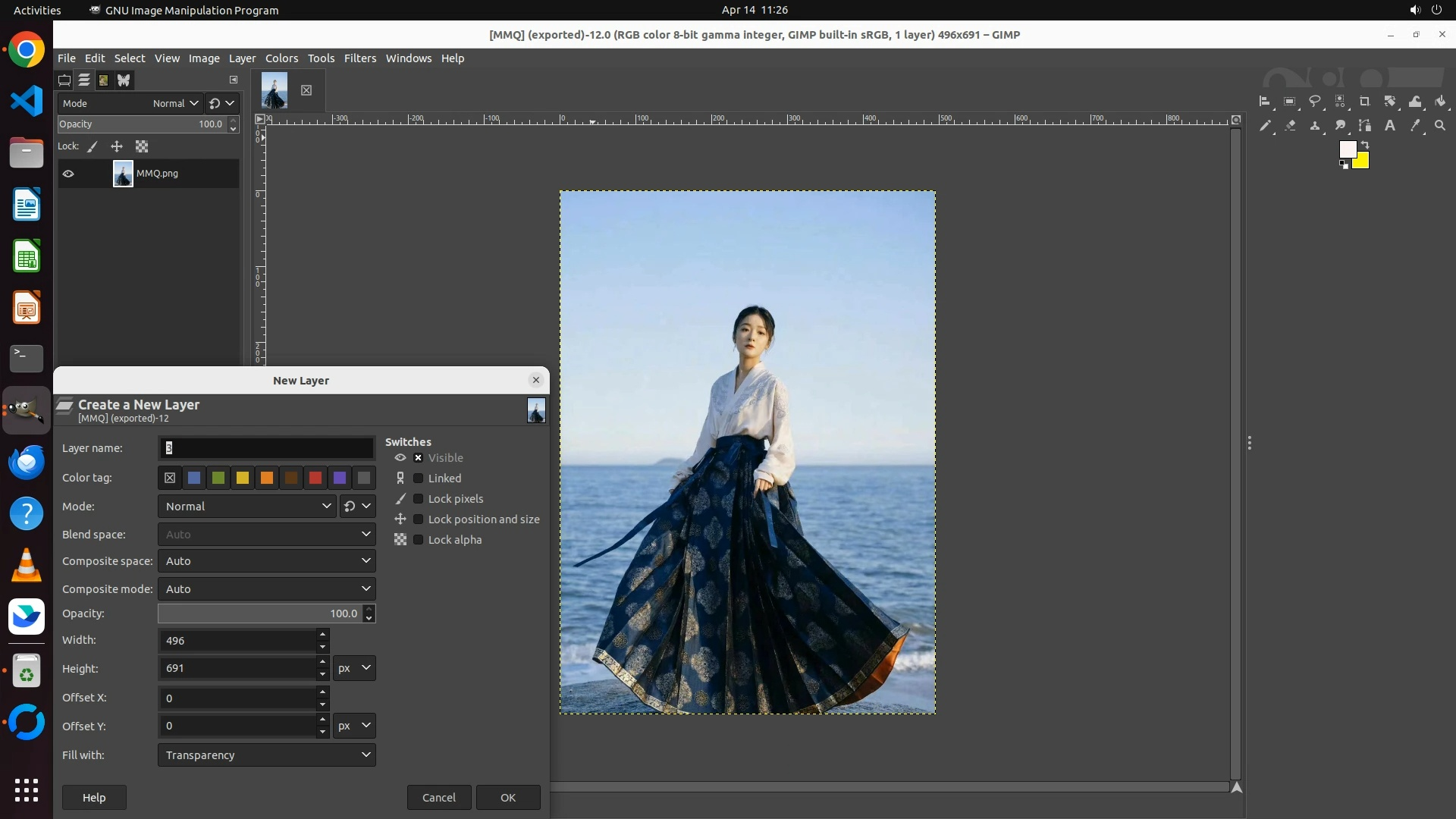Pick the red color tag swatch
This screenshot has width=1456, height=819.
point(315,478)
